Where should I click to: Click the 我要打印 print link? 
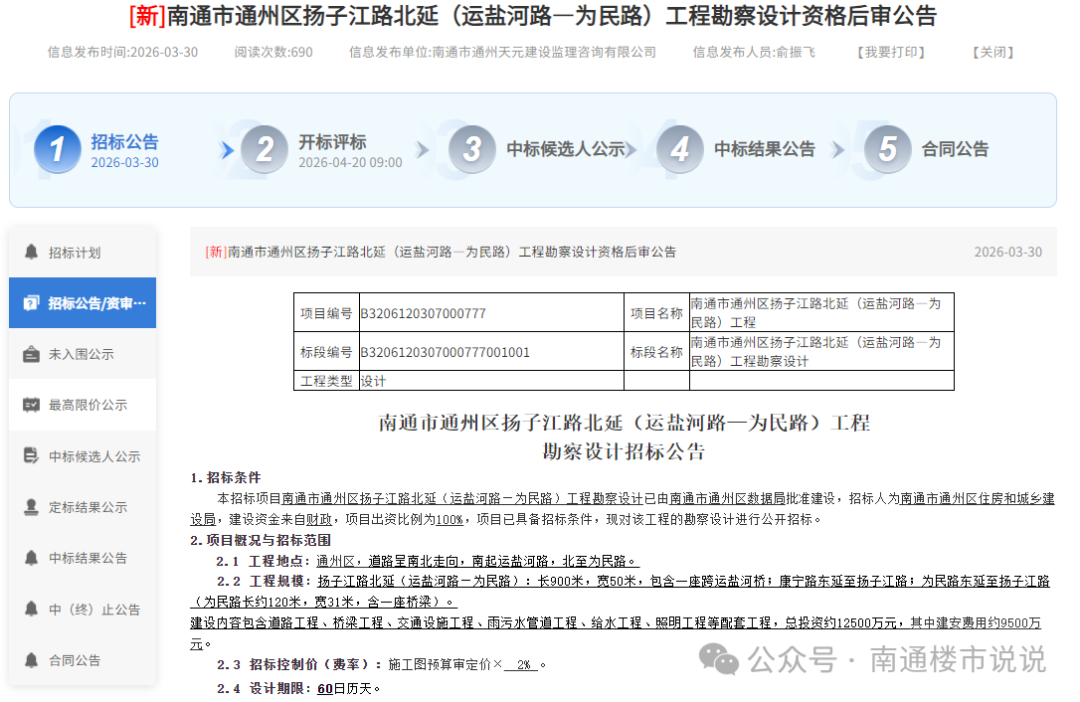(890, 52)
